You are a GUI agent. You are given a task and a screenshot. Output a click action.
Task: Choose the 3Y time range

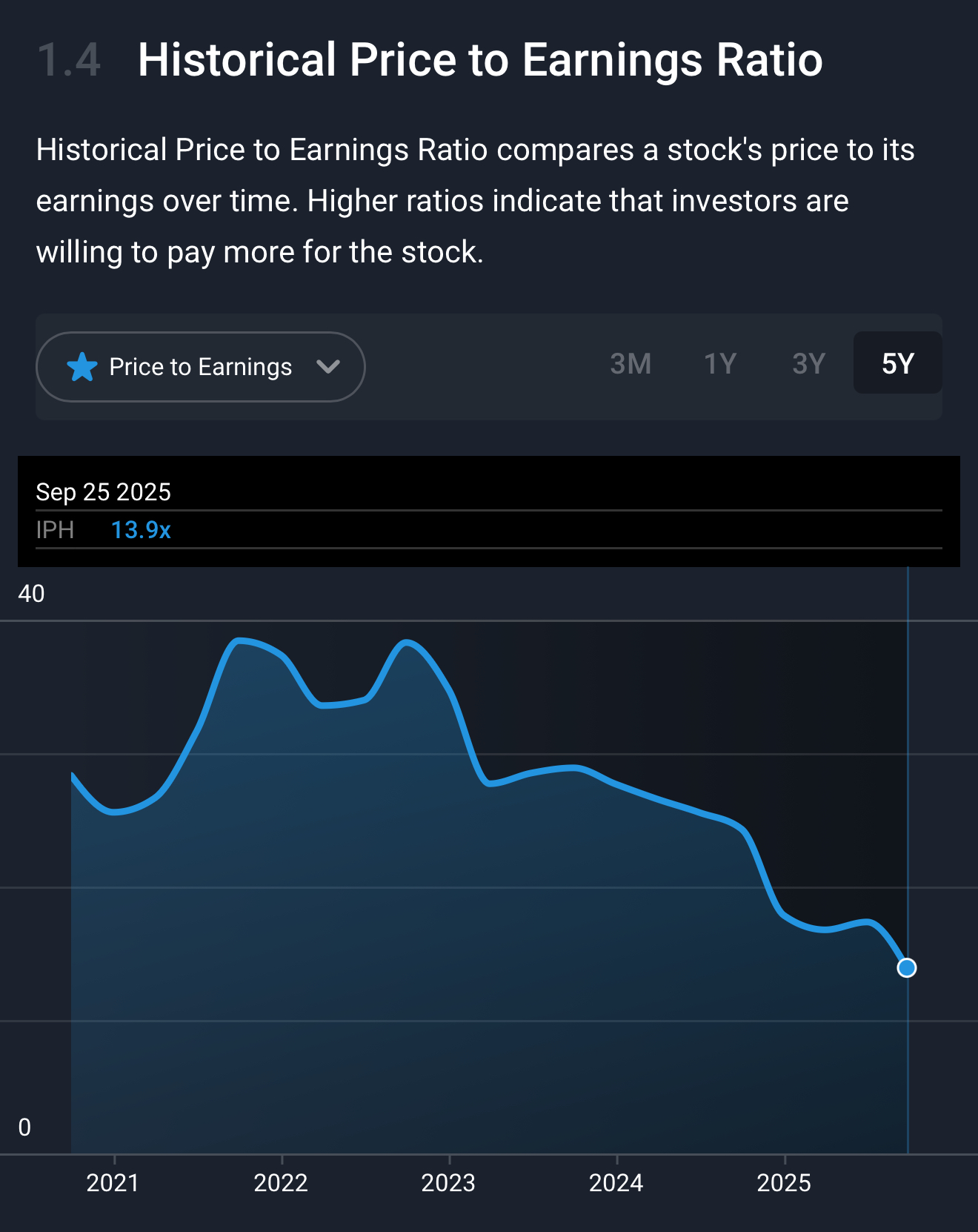tap(808, 364)
